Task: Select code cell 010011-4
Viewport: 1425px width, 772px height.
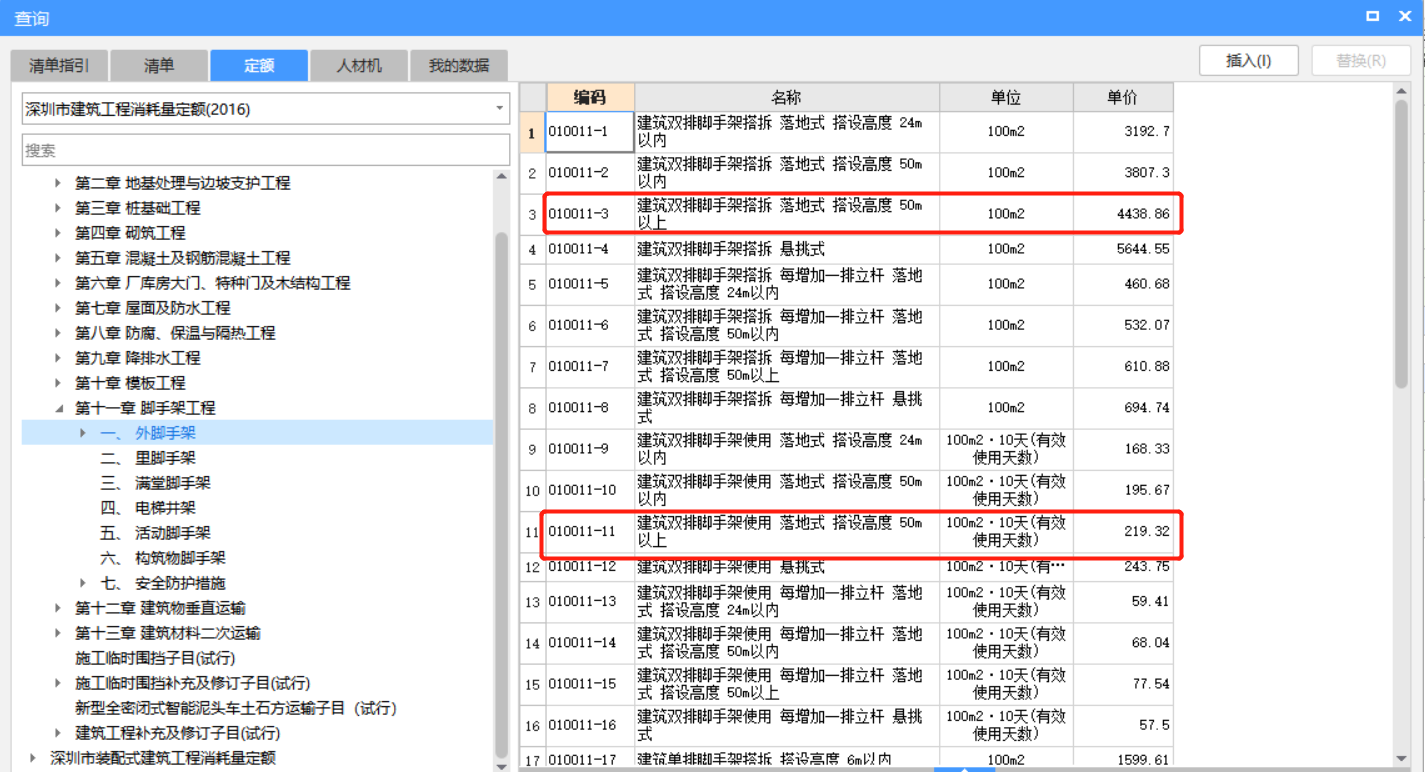Action: (590, 249)
